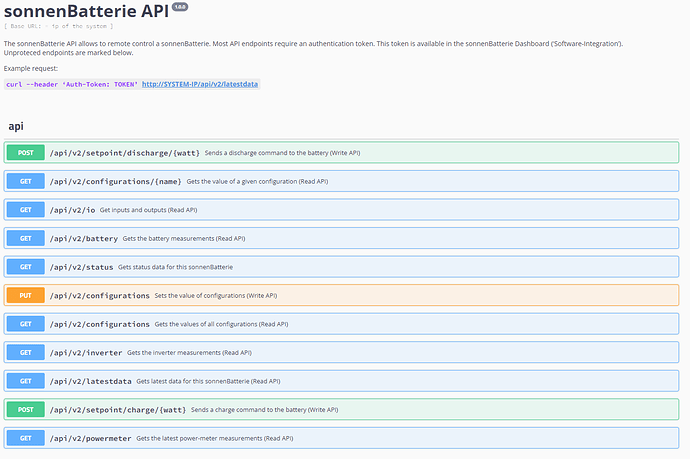The width and height of the screenshot is (690, 459).
Task: Expand the /api/v2/setpoint/discharge/{watt} endpoint path
Action: tap(125, 153)
